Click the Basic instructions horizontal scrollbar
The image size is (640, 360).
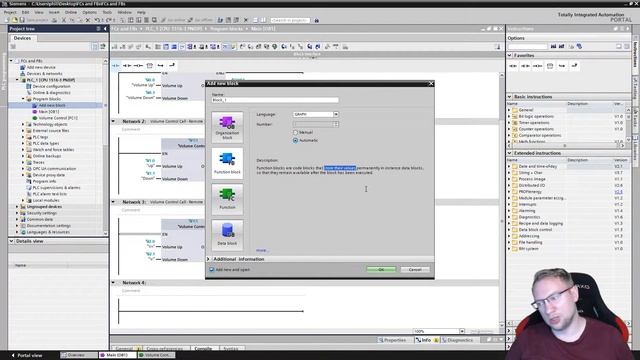pos(565,146)
